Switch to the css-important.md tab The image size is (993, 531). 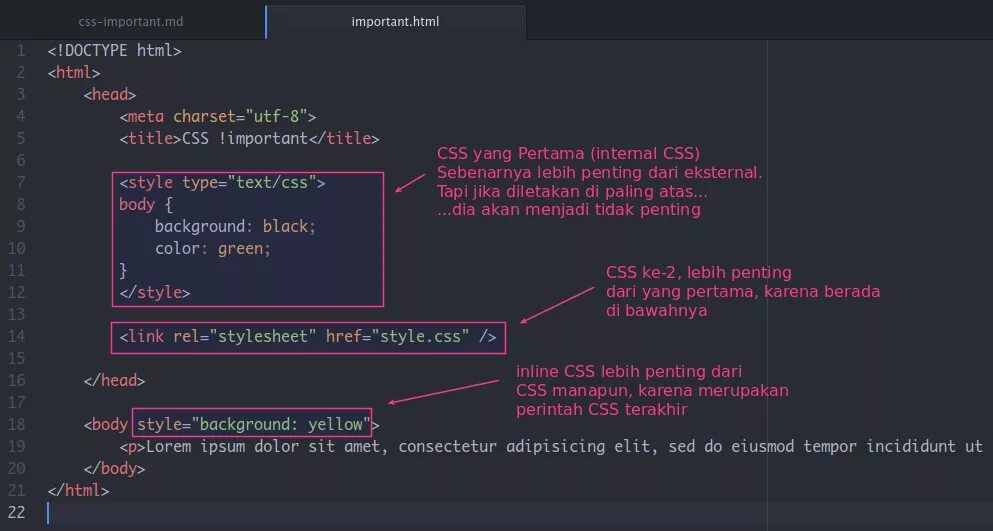pyautogui.click(x=131, y=22)
